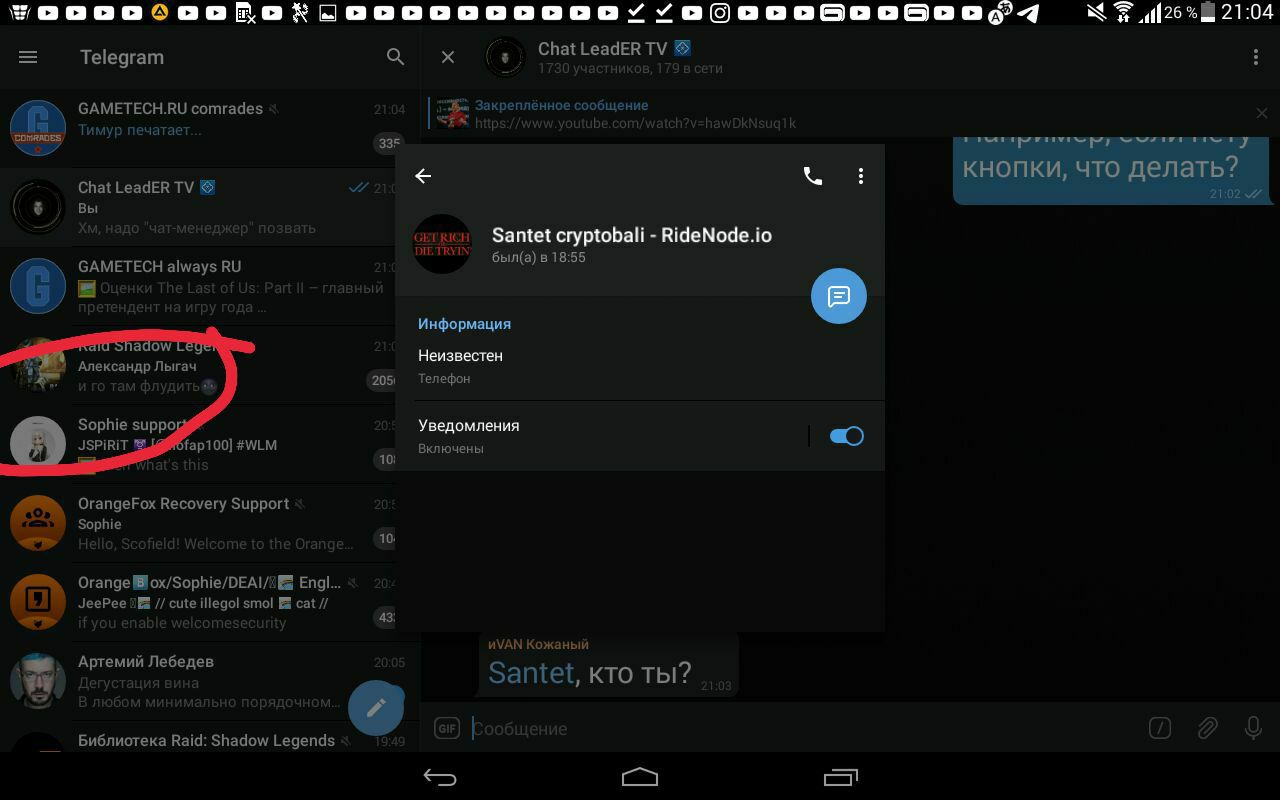Click Артемий Лебедев avatar

click(38, 681)
